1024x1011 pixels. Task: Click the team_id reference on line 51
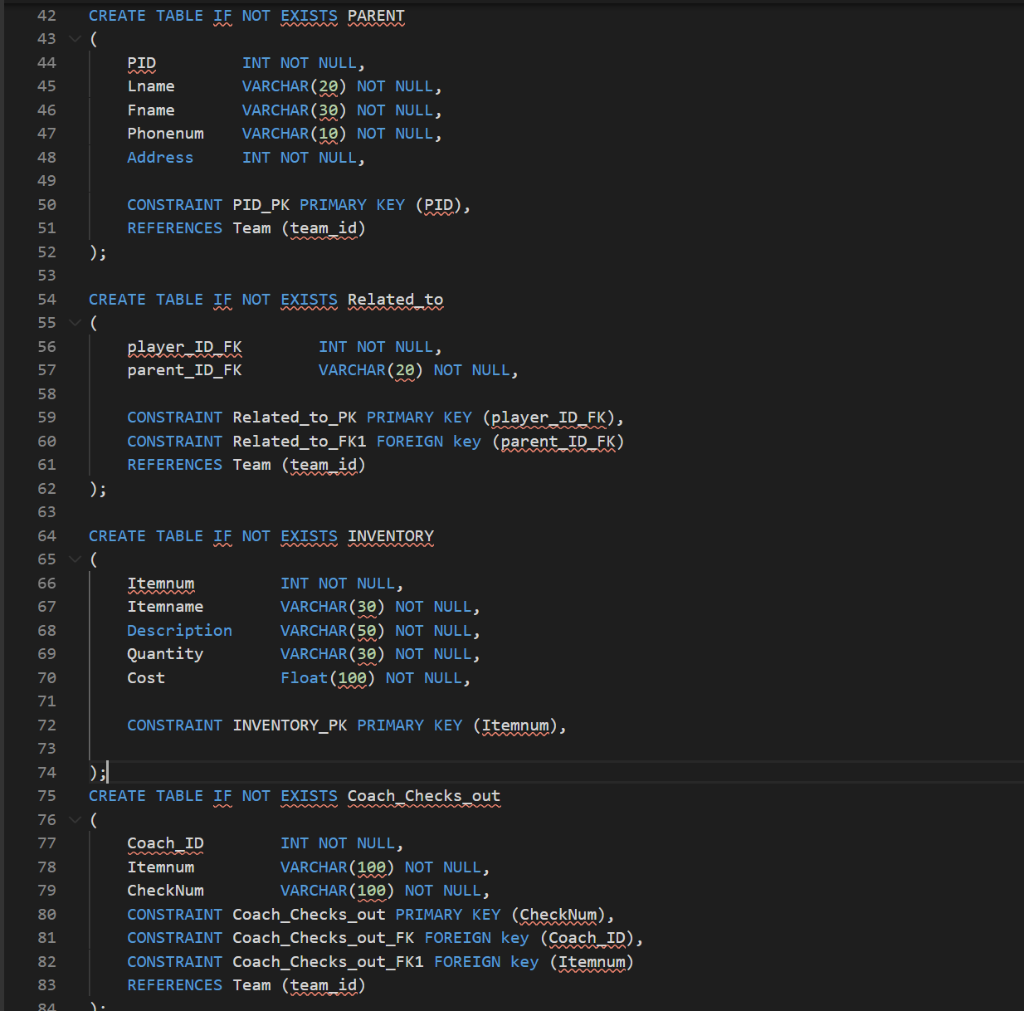tap(324, 227)
